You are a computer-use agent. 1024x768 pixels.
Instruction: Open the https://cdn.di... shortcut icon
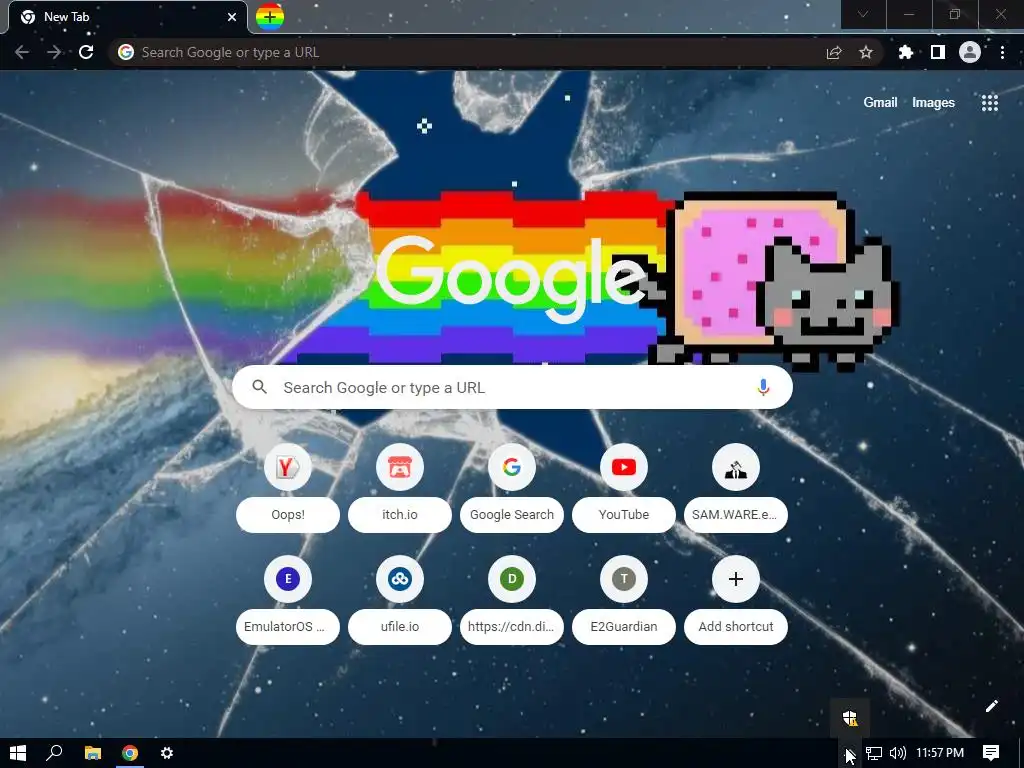click(512, 579)
